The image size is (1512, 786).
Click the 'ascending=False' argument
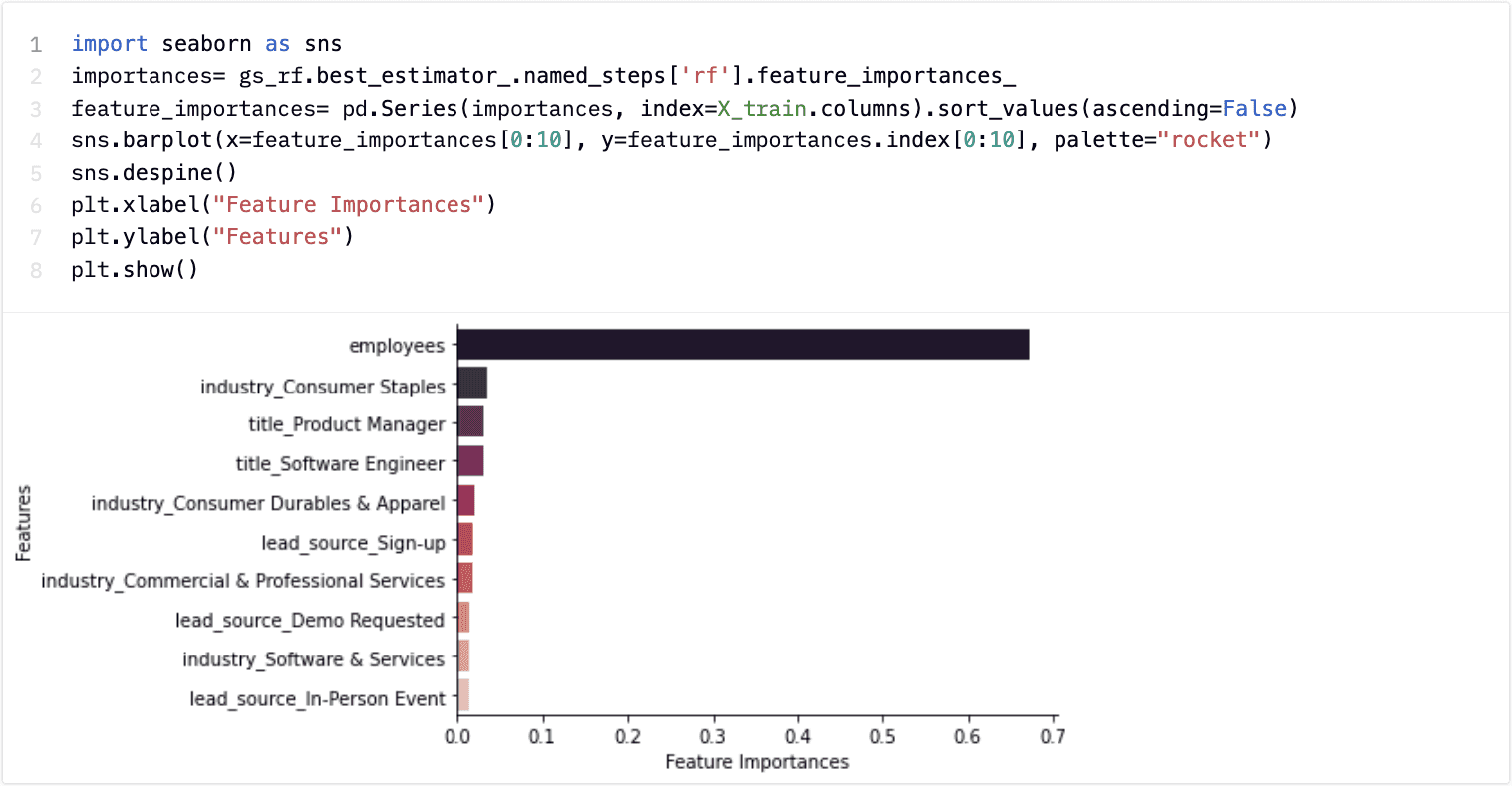pos(1189,108)
